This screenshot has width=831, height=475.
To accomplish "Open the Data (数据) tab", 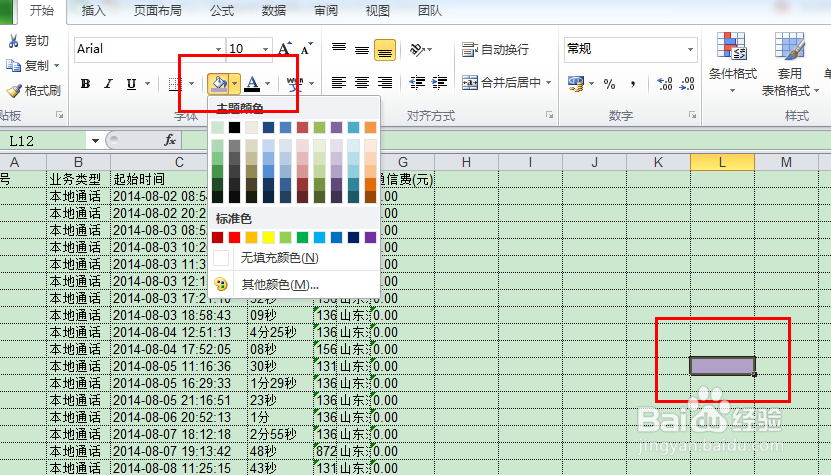I will [274, 11].
